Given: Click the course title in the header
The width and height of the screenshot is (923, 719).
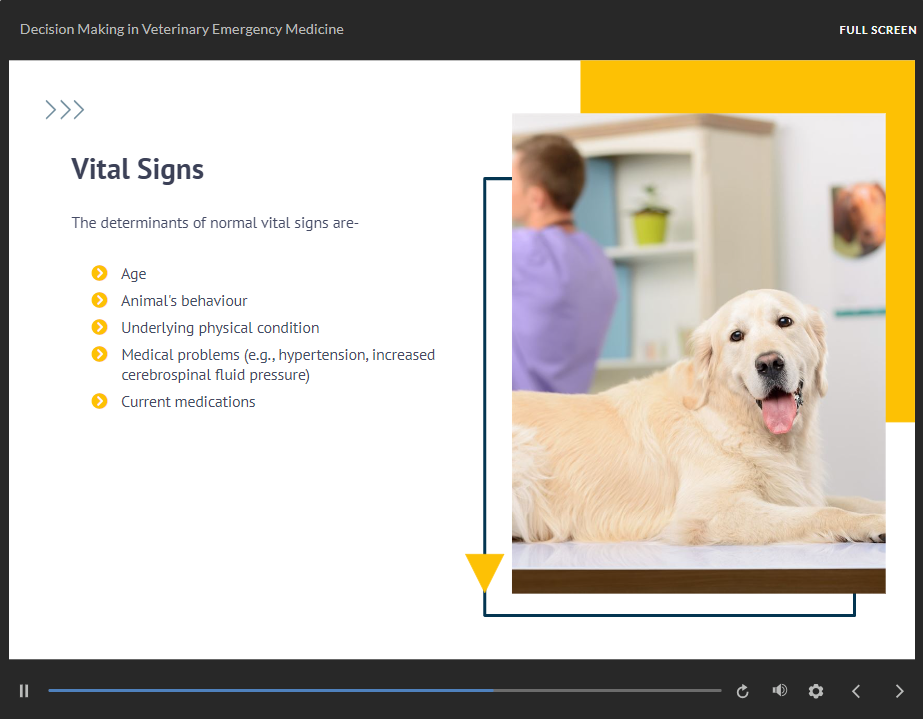Looking at the screenshot, I should (x=181, y=30).
